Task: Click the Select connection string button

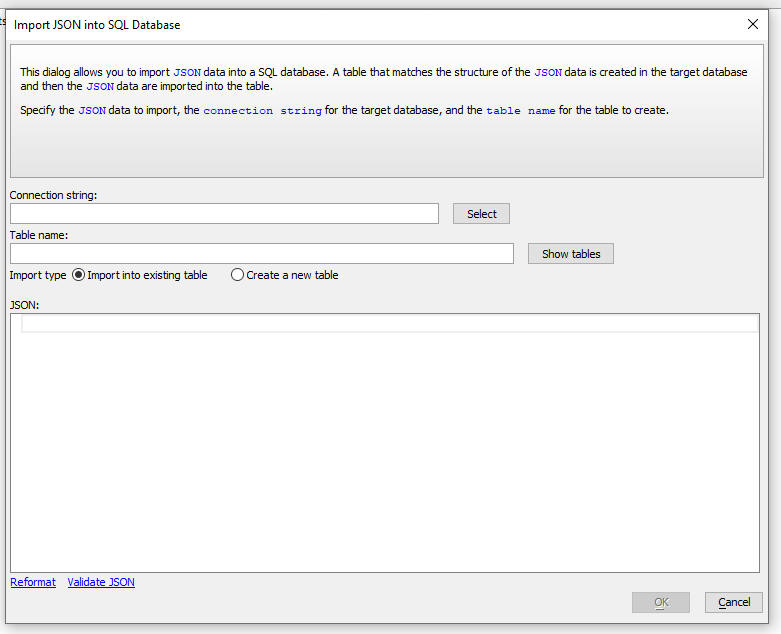Action: (481, 214)
